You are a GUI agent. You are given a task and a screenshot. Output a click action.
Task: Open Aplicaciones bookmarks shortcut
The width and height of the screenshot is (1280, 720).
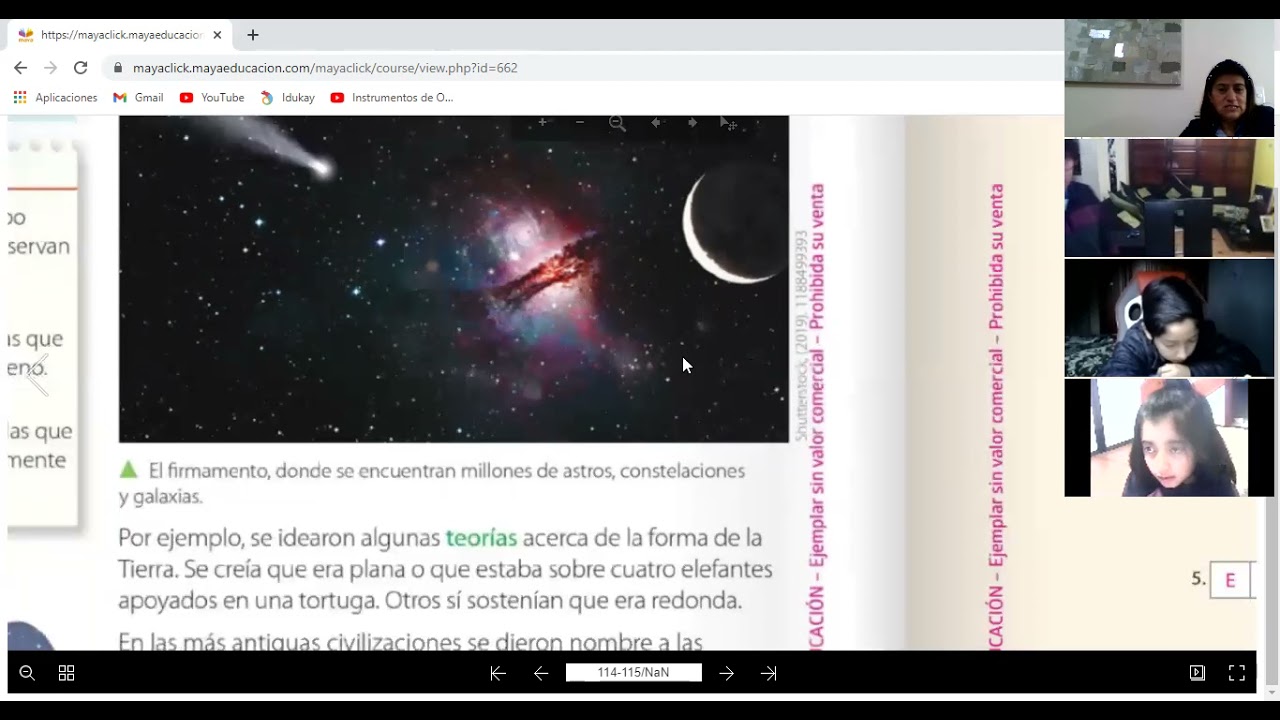55,98
